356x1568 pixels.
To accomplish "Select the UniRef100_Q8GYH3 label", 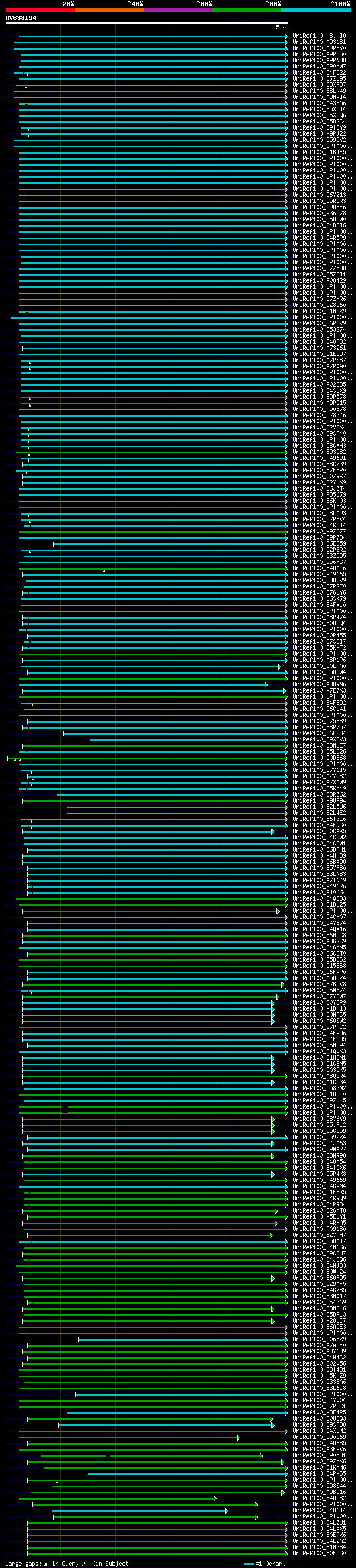I will [319, 446].
